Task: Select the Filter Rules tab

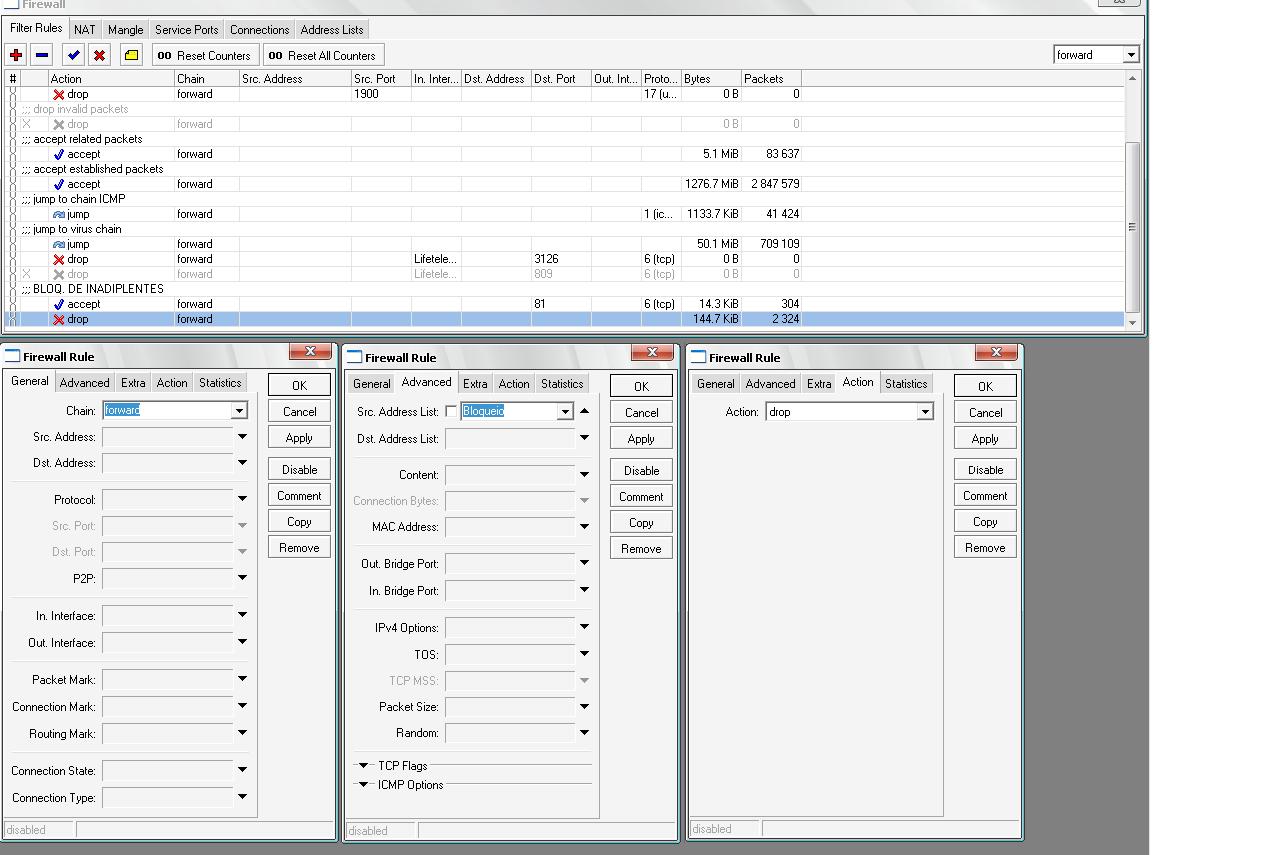Action: (x=36, y=28)
